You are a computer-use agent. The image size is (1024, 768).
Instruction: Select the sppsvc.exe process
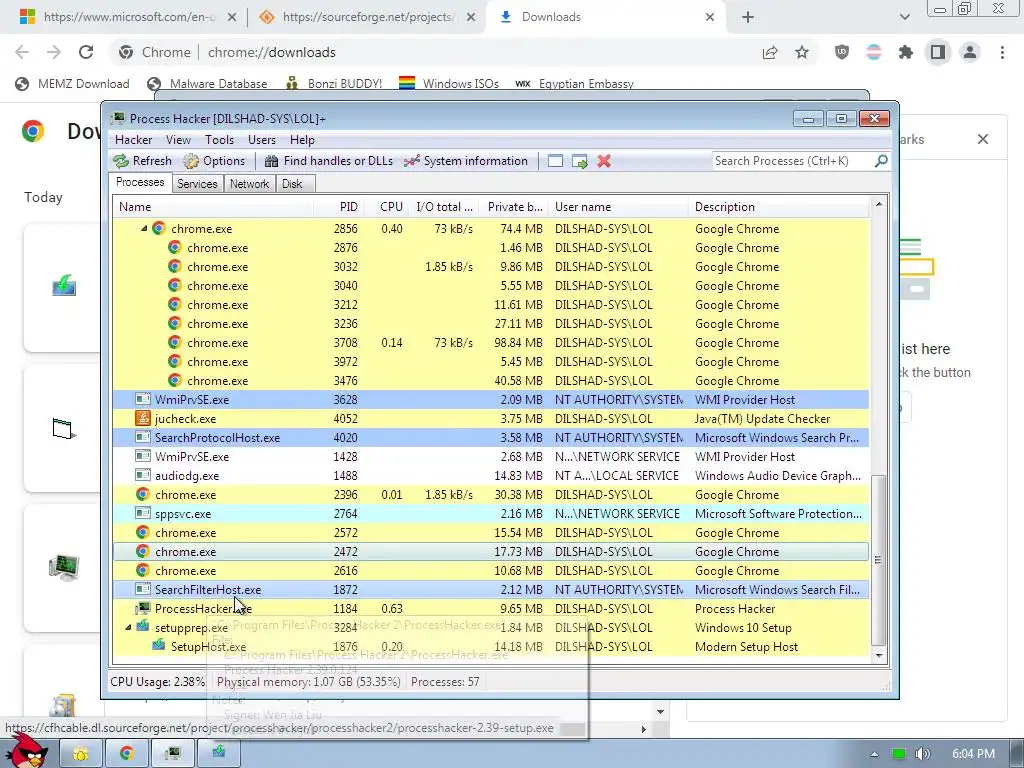pos(490,513)
